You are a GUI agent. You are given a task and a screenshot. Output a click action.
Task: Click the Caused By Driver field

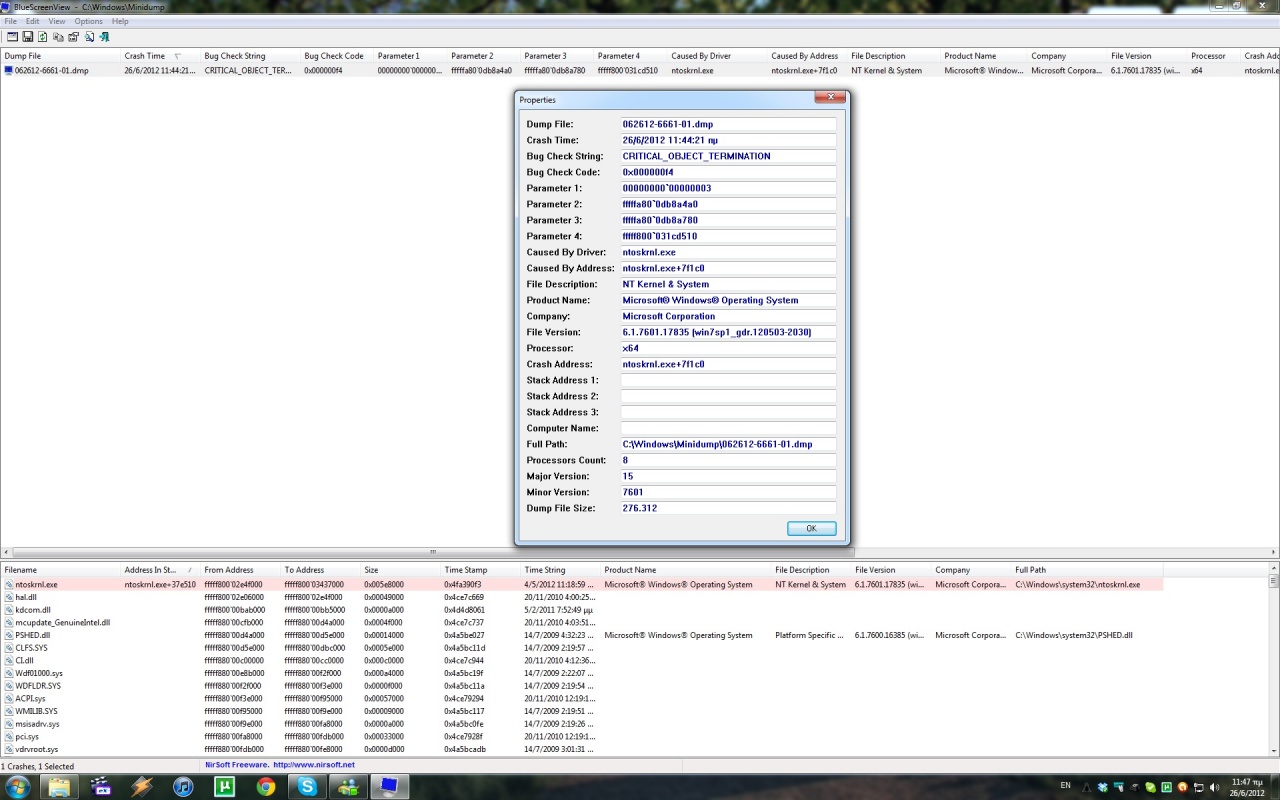coord(728,252)
